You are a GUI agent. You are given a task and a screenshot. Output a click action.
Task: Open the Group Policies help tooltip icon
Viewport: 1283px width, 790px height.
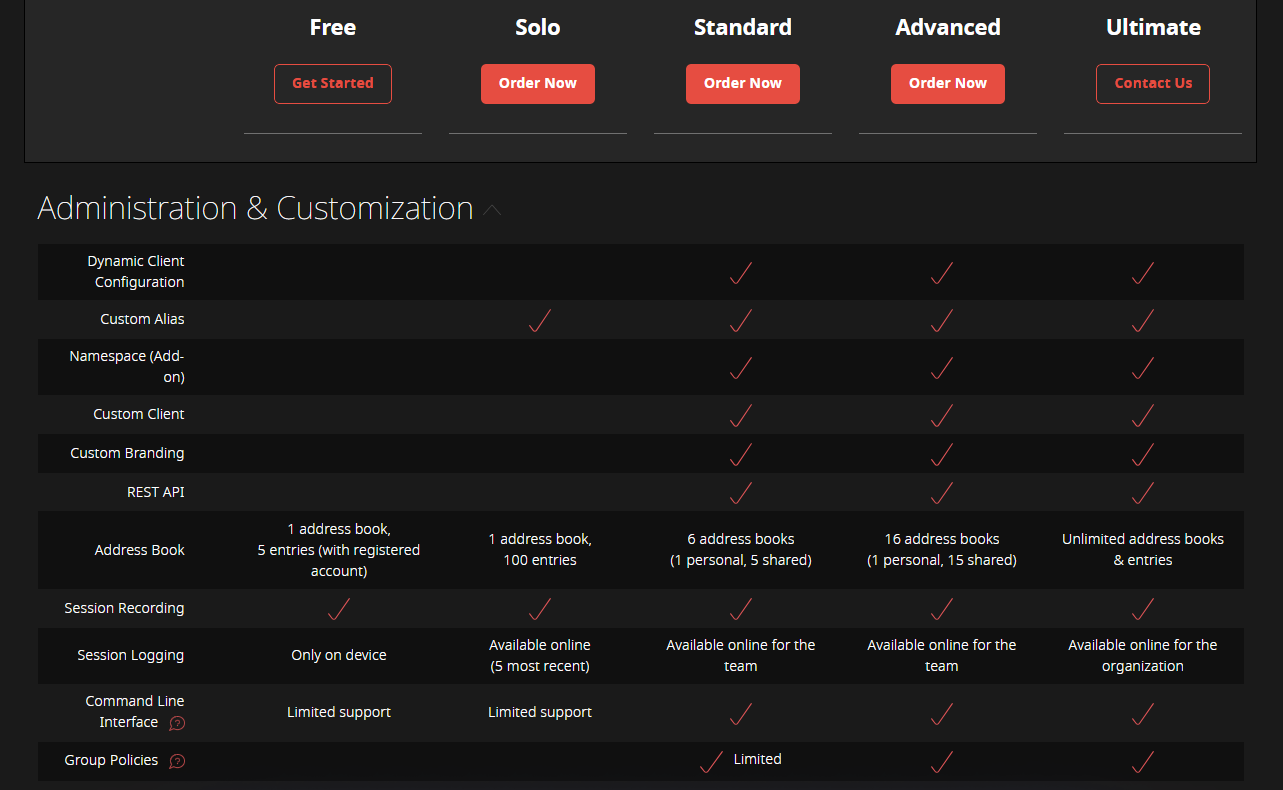[177, 761]
